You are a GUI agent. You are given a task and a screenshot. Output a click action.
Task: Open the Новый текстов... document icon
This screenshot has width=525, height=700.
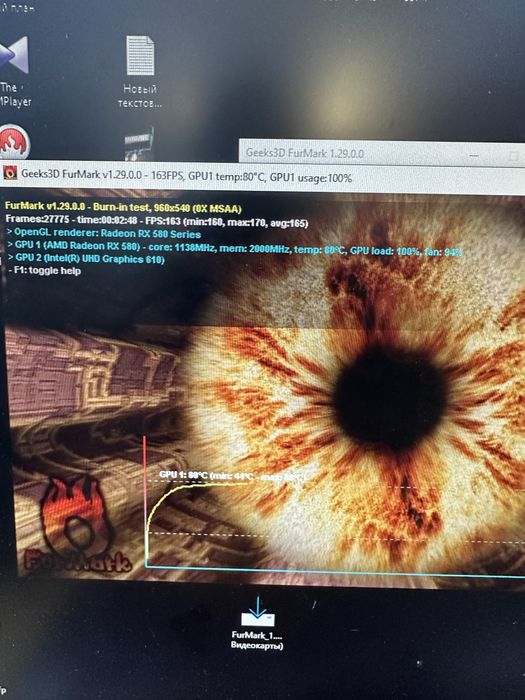pos(140,56)
